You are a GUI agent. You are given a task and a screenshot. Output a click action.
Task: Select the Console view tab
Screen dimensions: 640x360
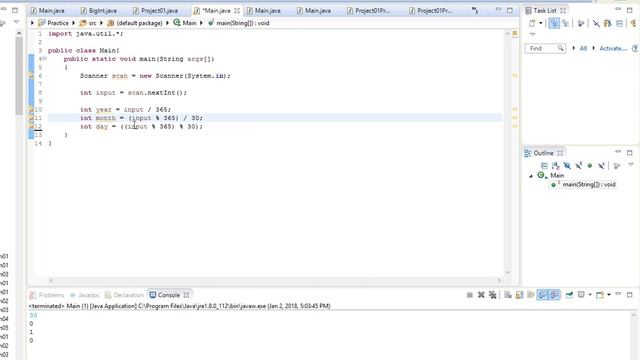point(169,295)
